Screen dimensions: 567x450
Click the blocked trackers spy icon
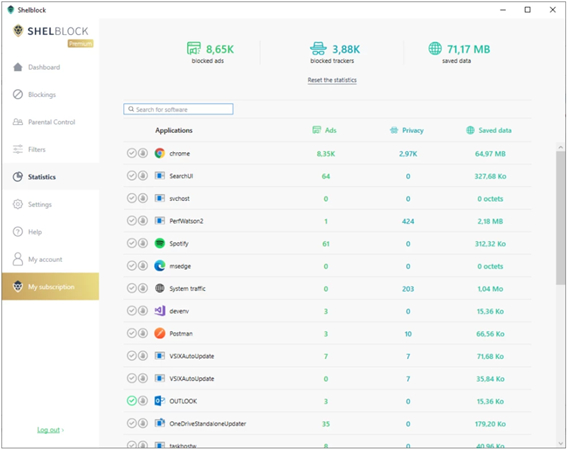pyautogui.click(x=318, y=48)
